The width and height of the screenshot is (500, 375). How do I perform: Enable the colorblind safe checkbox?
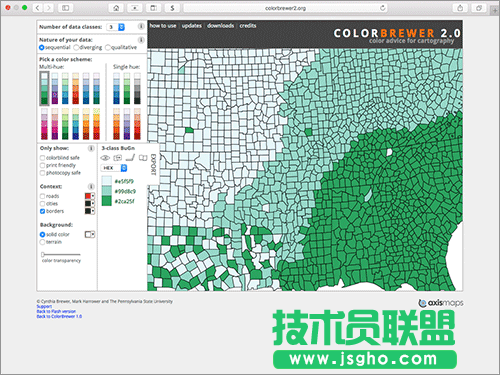pyautogui.click(x=42, y=158)
